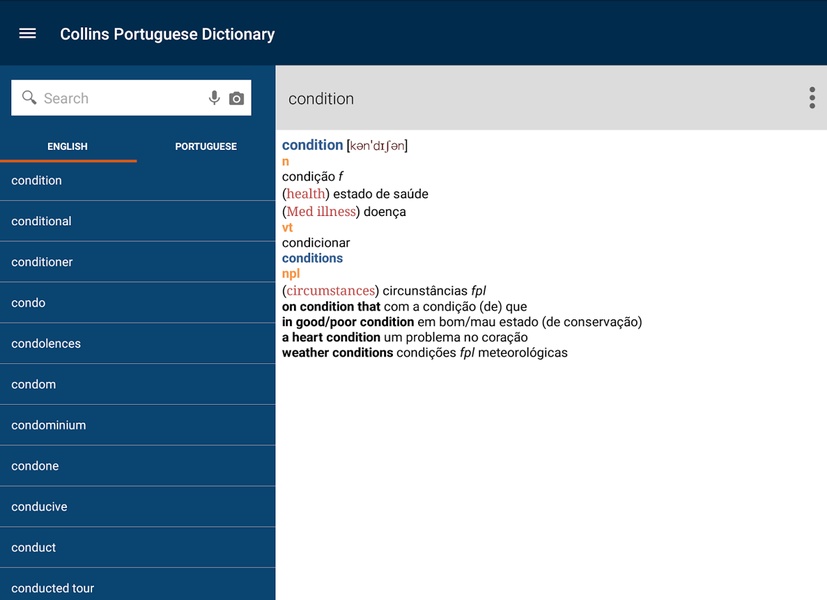Click the translation 'estado de saúde'
The width and height of the screenshot is (827, 600).
coord(380,194)
